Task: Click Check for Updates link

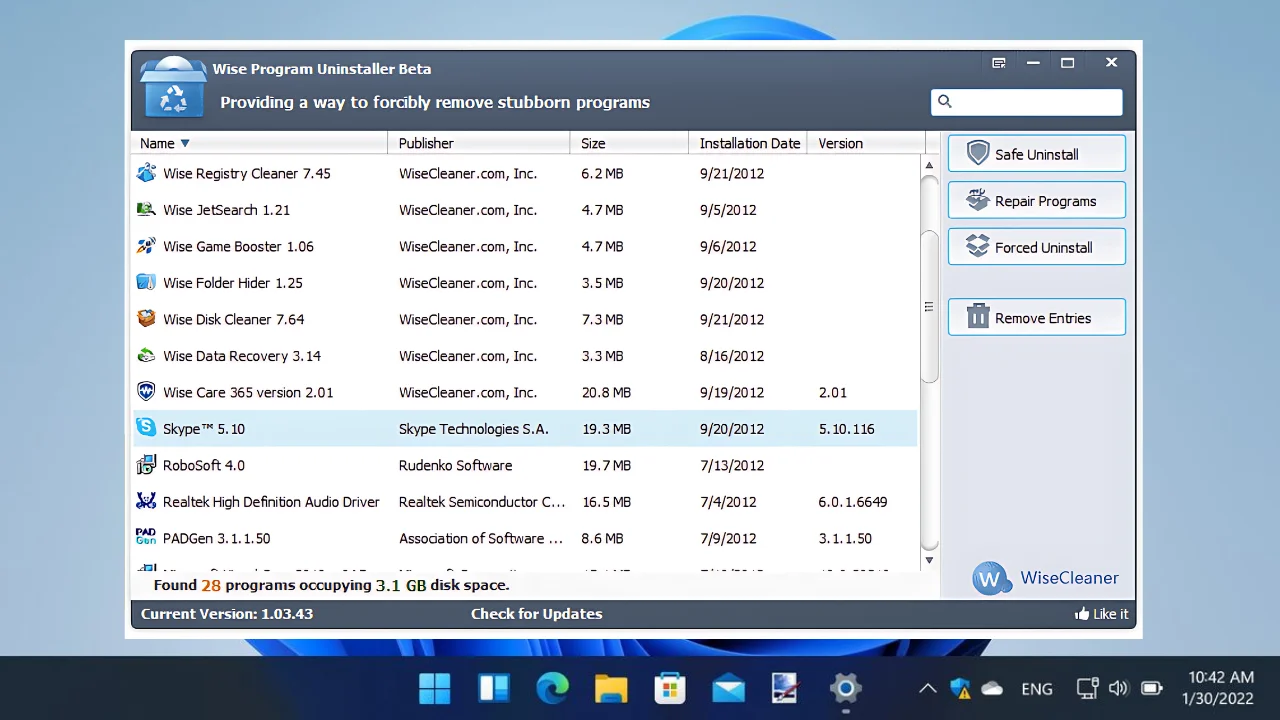Action: 536,614
